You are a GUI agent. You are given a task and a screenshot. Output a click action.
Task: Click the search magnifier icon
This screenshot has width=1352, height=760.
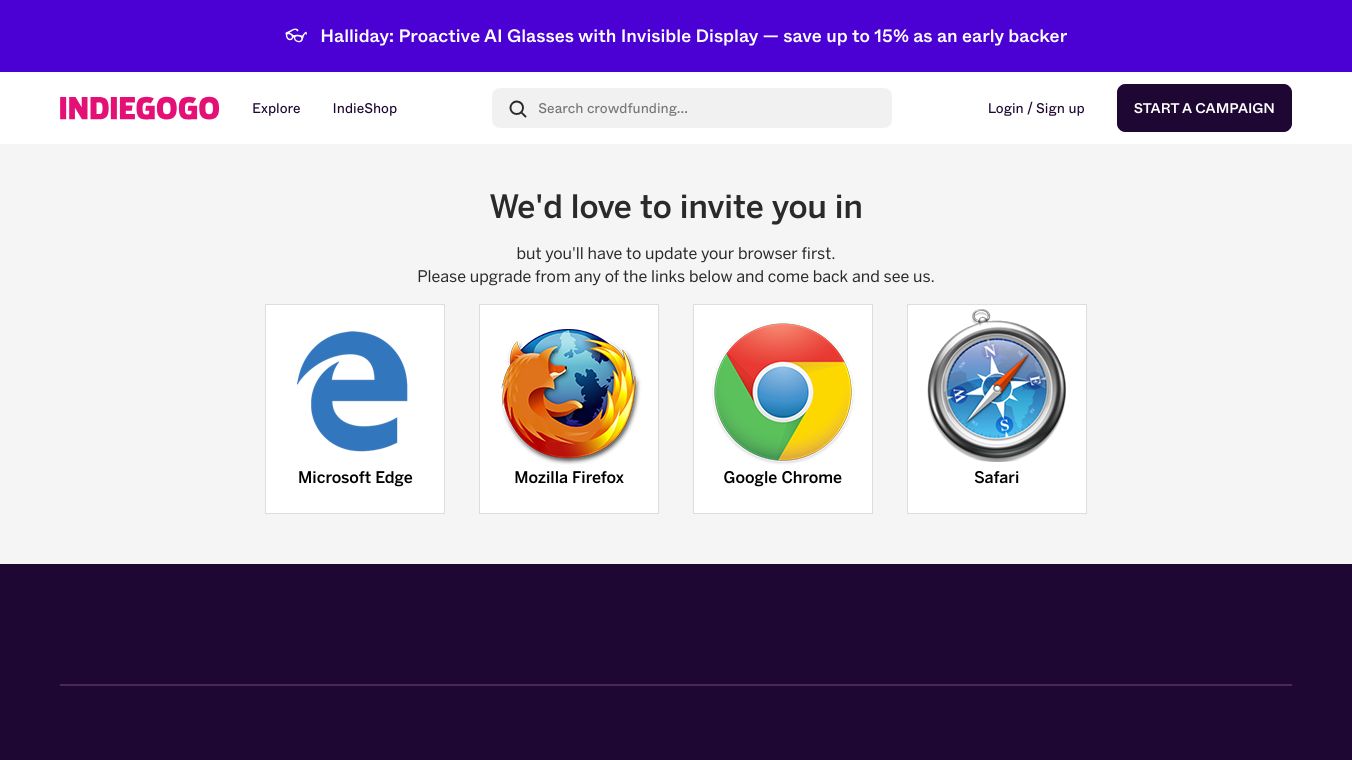517,109
